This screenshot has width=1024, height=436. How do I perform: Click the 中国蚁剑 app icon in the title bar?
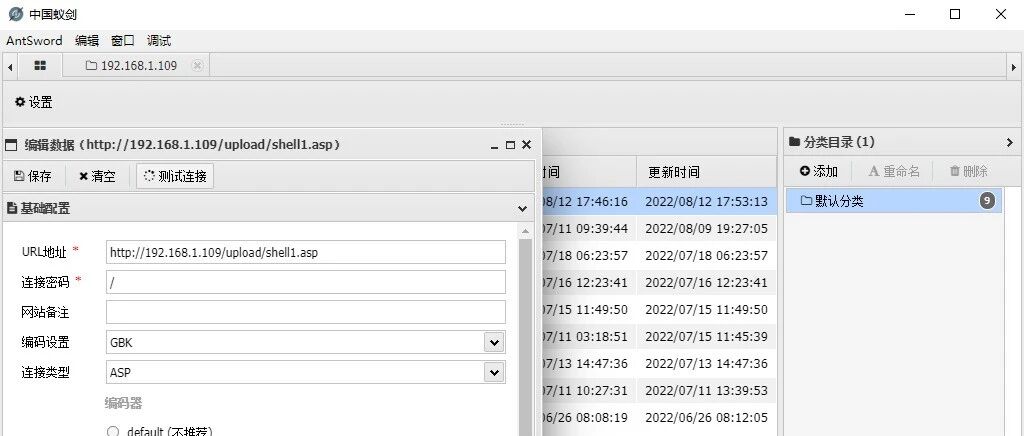tap(15, 14)
